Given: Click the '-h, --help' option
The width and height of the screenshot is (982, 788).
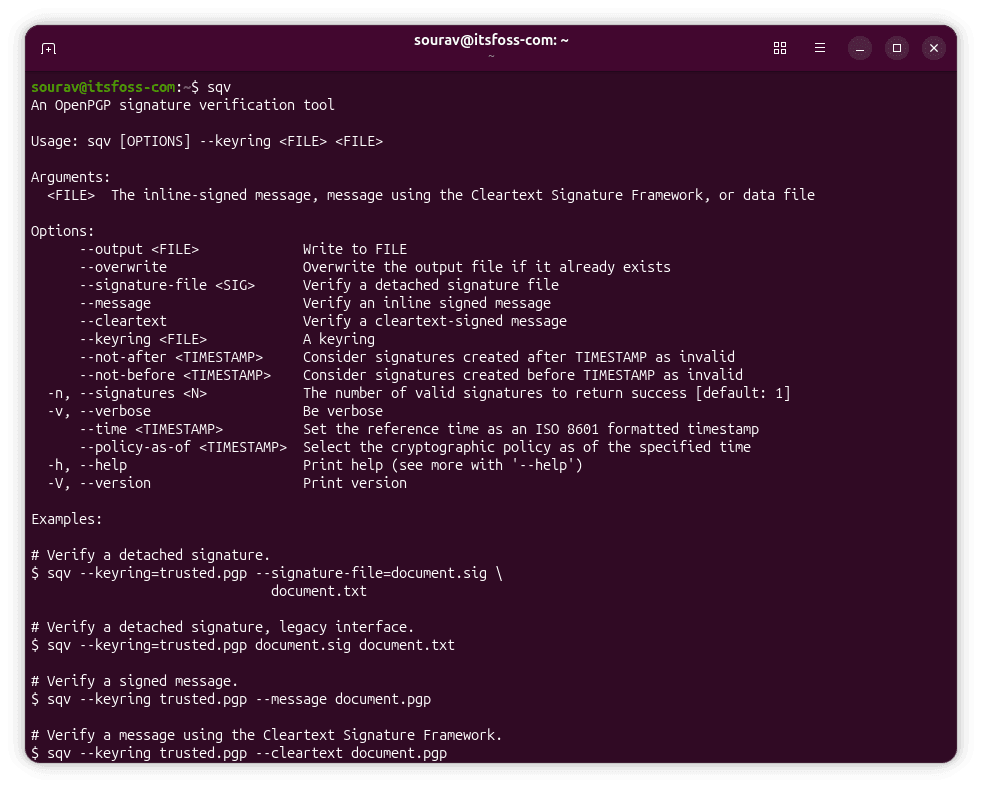Looking at the screenshot, I should 87,465.
